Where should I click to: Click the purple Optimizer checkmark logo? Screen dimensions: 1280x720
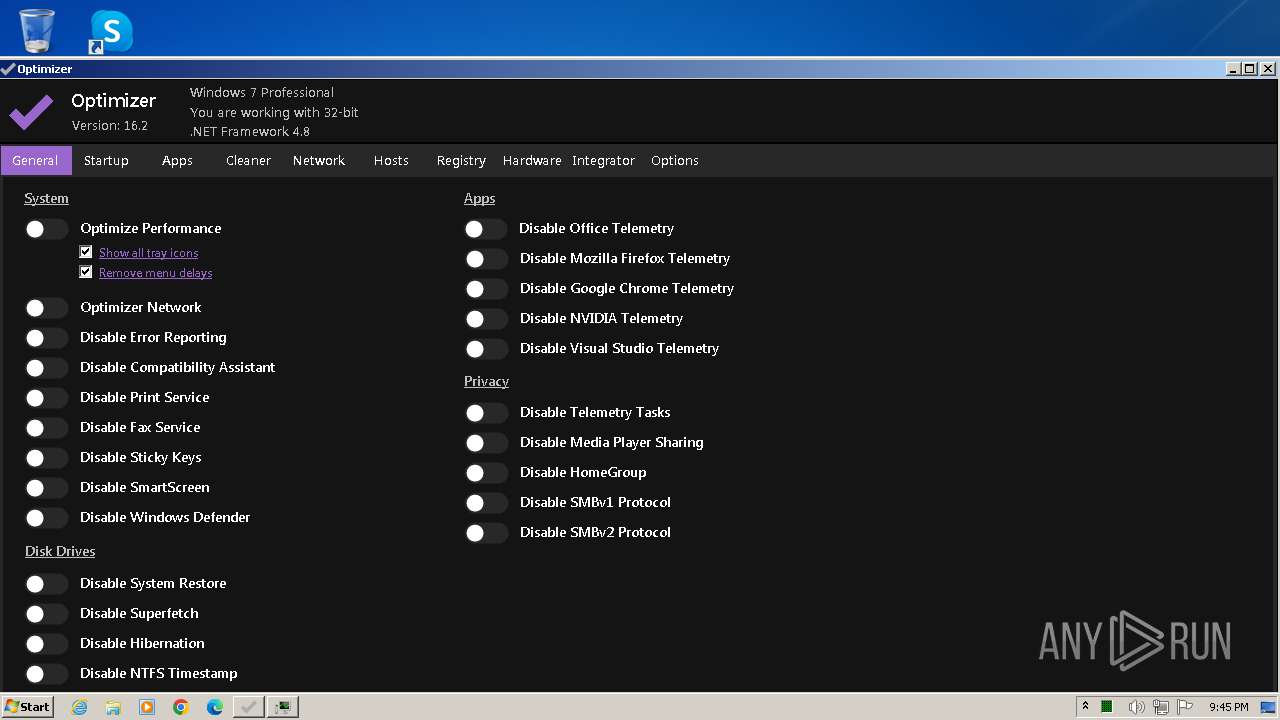pyautogui.click(x=31, y=112)
